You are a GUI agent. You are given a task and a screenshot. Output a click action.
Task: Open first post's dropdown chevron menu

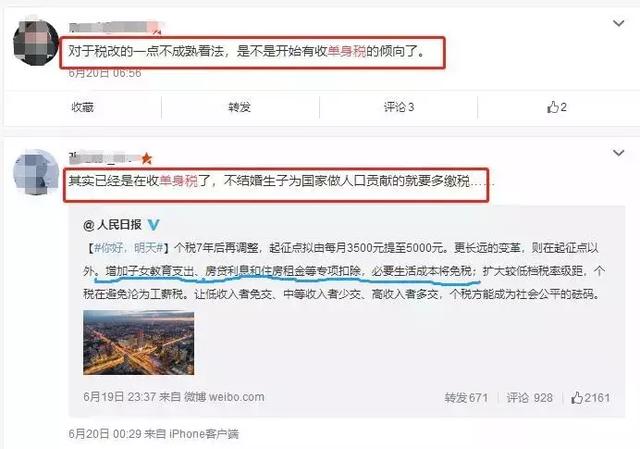[618, 23]
